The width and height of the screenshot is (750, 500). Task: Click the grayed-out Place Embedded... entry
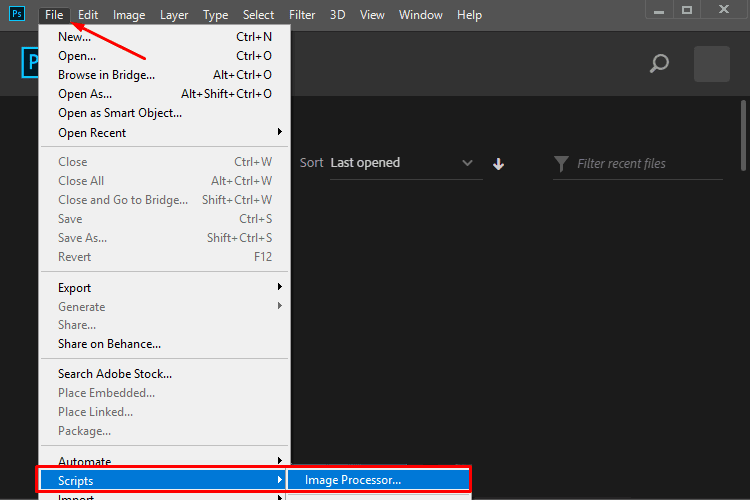[165, 393]
